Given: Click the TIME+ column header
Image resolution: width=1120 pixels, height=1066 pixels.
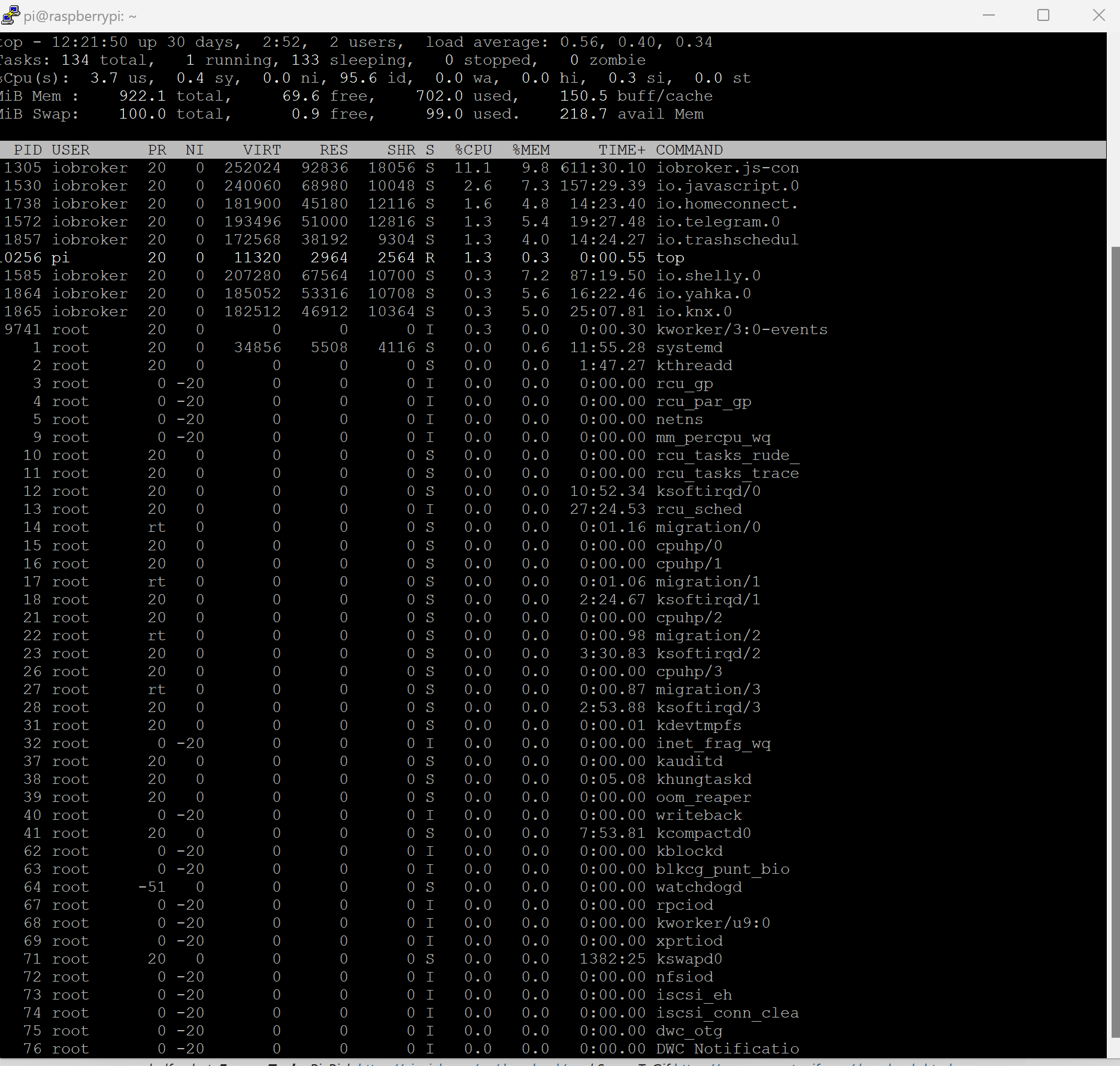Looking at the screenshot, I should pos(622,150).
